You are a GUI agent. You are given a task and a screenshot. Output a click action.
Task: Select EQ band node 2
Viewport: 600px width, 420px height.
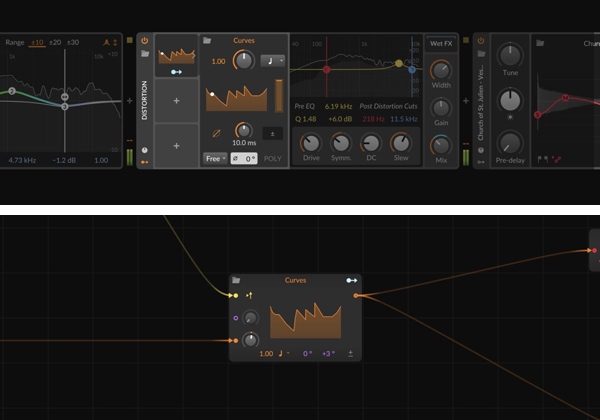click(12, 91)
